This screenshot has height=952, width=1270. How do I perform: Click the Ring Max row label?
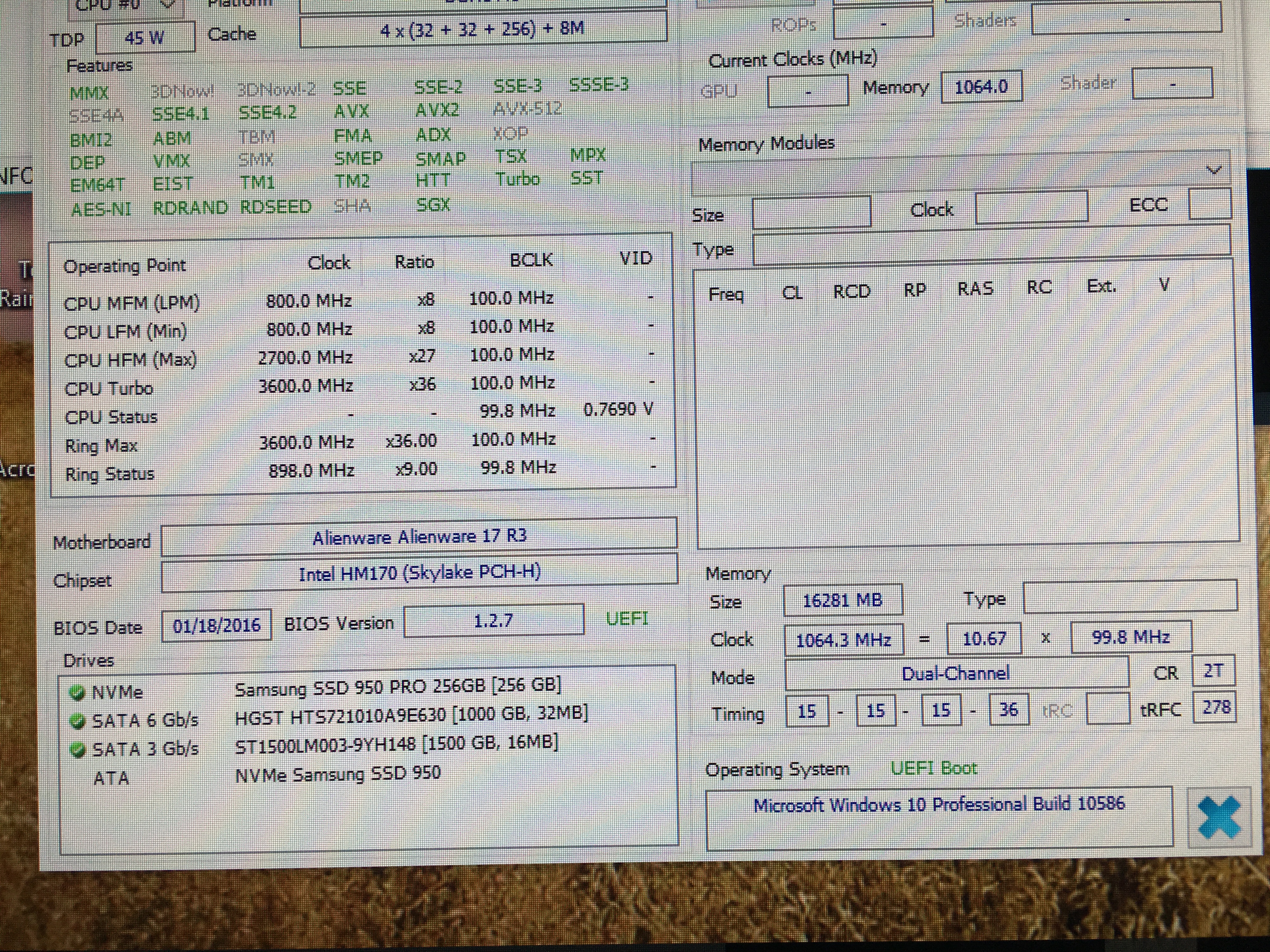click(x=101, y=445)
